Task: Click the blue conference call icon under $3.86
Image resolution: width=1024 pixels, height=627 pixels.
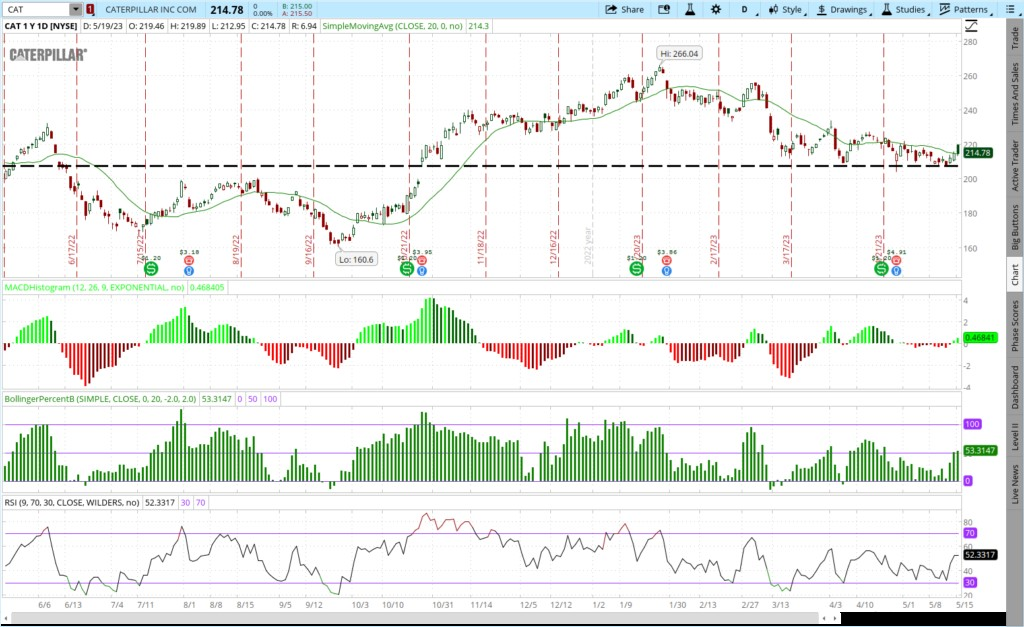Action: pos(666,270)
